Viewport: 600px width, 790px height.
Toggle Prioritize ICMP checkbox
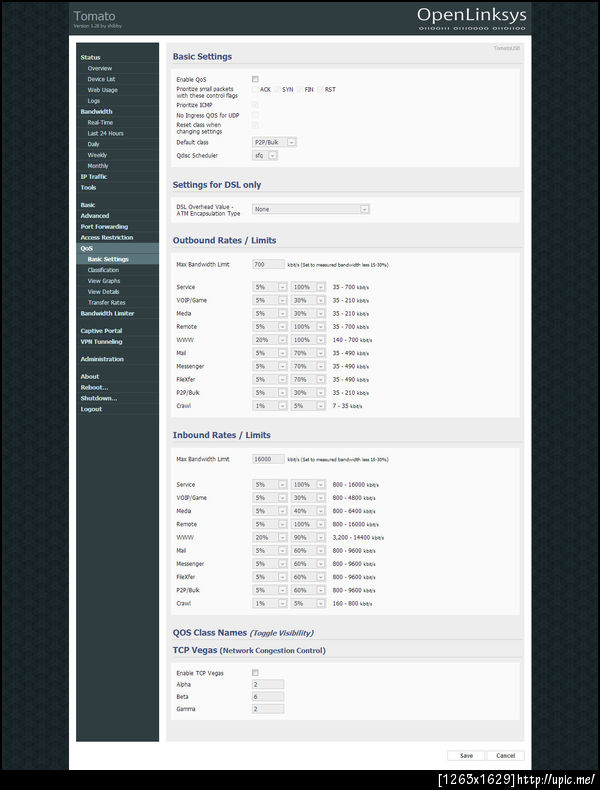(x=255, y=105)
